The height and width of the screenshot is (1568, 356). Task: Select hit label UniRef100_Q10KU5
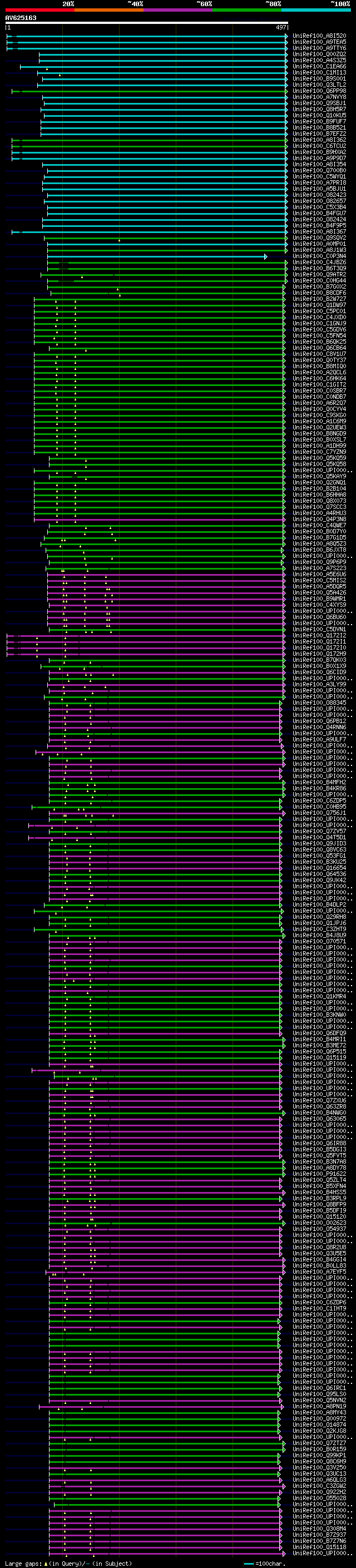pyautogui.click(x=319, y=115)
